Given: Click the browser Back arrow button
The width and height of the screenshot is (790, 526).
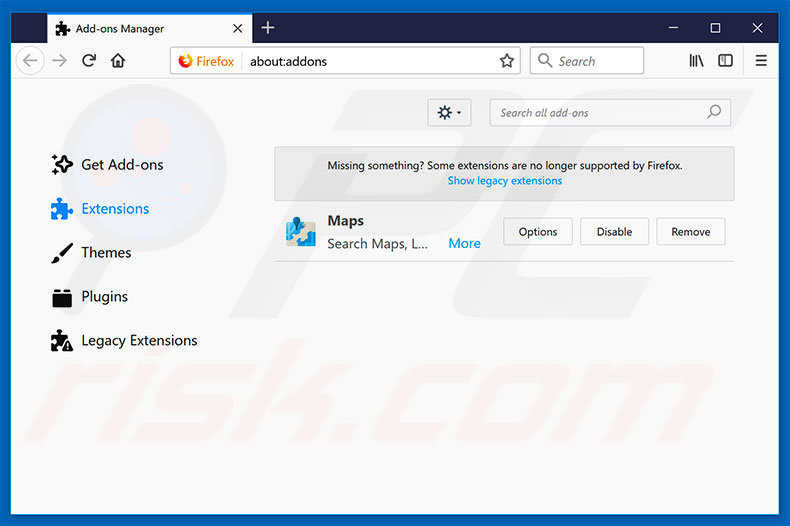Looking at the screenshot, I should (x=30, y=61).
